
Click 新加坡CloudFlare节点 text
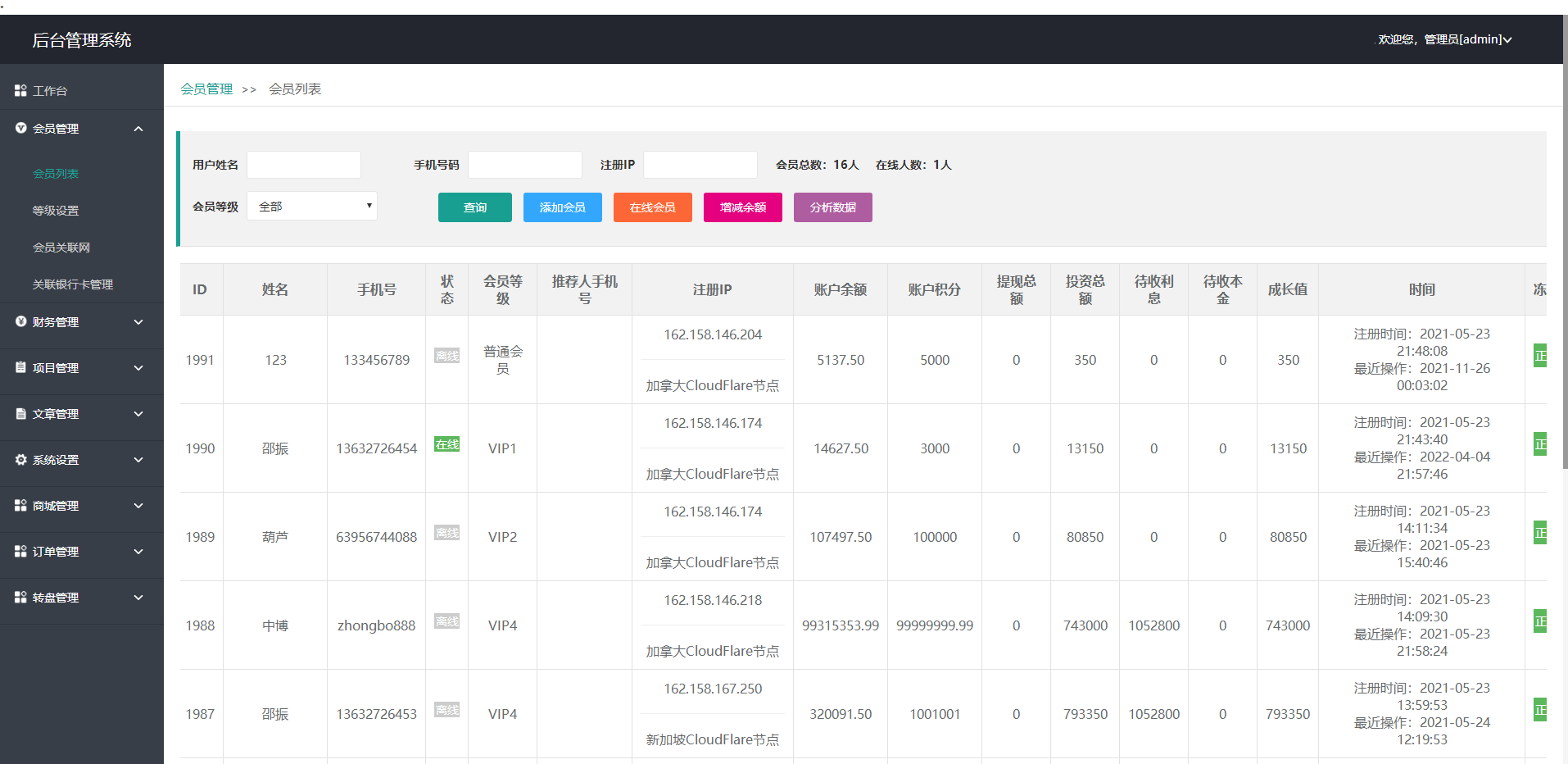tap(713, 739)
